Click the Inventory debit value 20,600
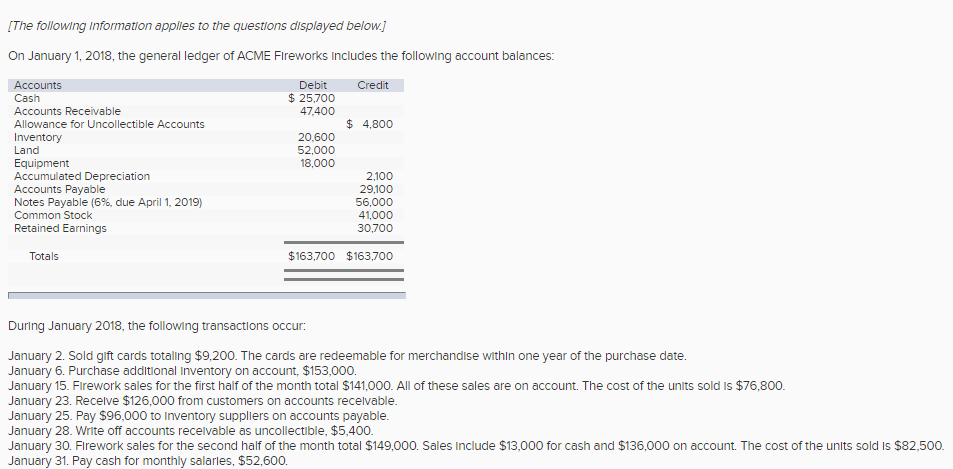The width and height of the screenshot is (953, 469). click(x=316, y=137)
